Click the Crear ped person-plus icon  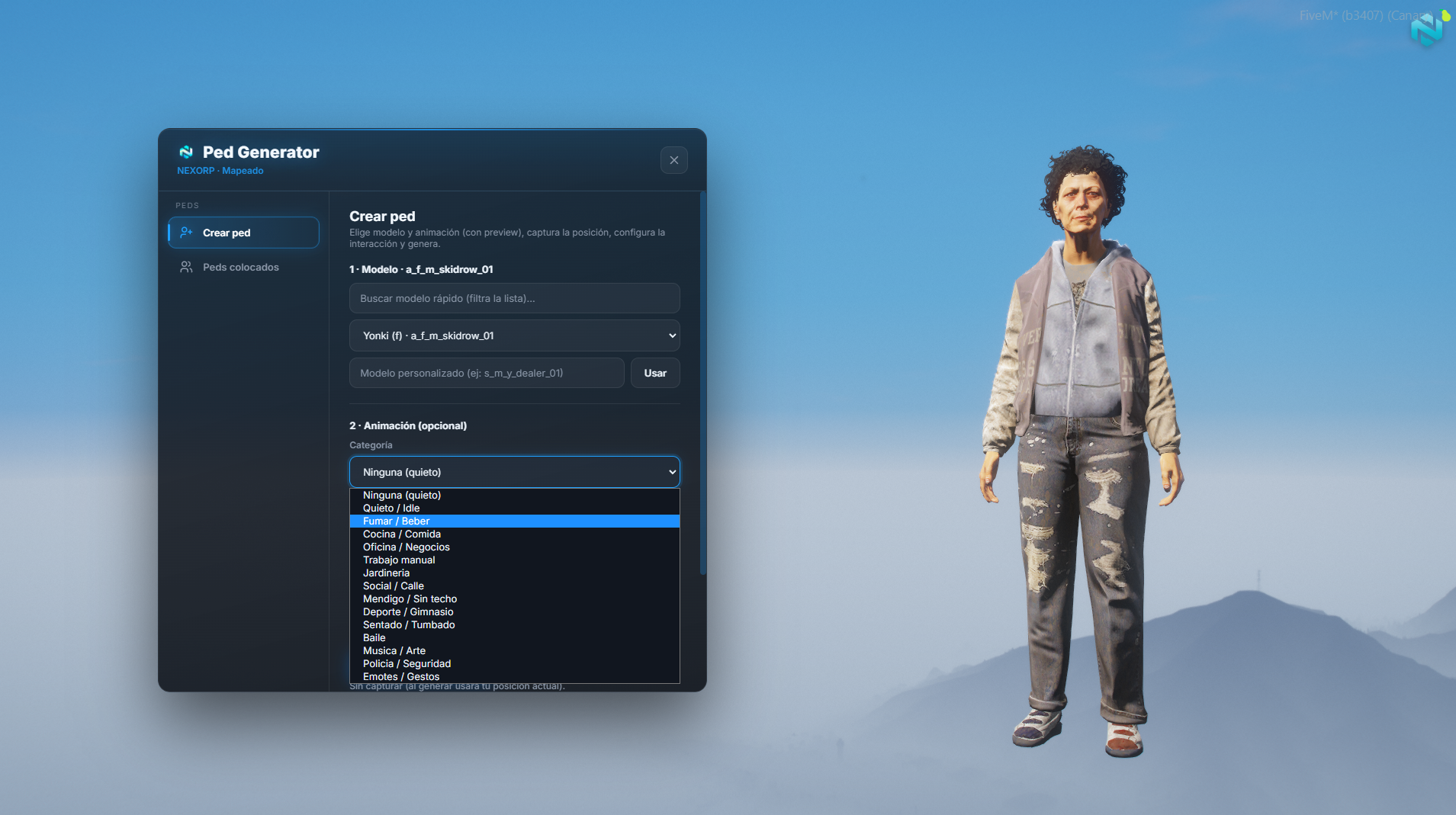click(x=185, y=233)
